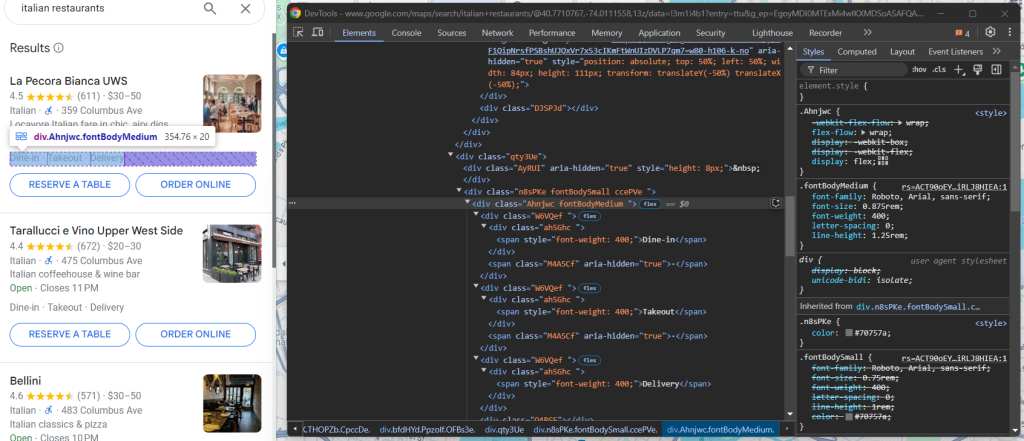Screen dimensions: 1024x441
Task: Click RESERVE A TABLE for Tarallucci e Vino
Action: click(70, 335)
